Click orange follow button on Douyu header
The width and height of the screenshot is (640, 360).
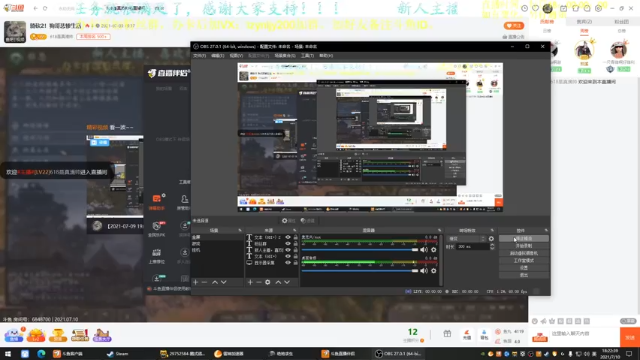pyautogui.click(x=514, y=26)
